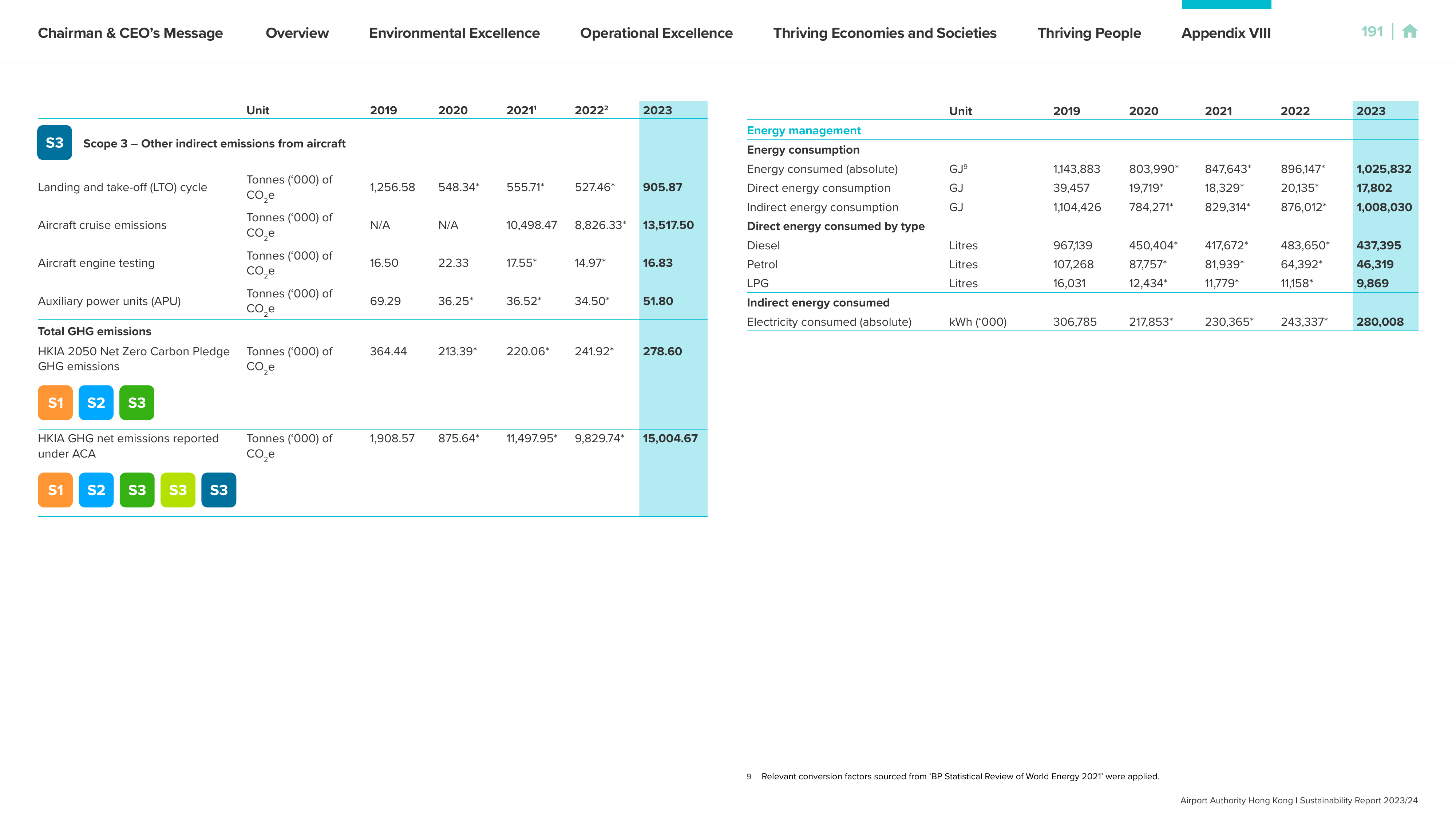Click the 2022 header with footnote 2
Image resolution: width=1456 pixels, height=819 pixels.
(591, 110)
